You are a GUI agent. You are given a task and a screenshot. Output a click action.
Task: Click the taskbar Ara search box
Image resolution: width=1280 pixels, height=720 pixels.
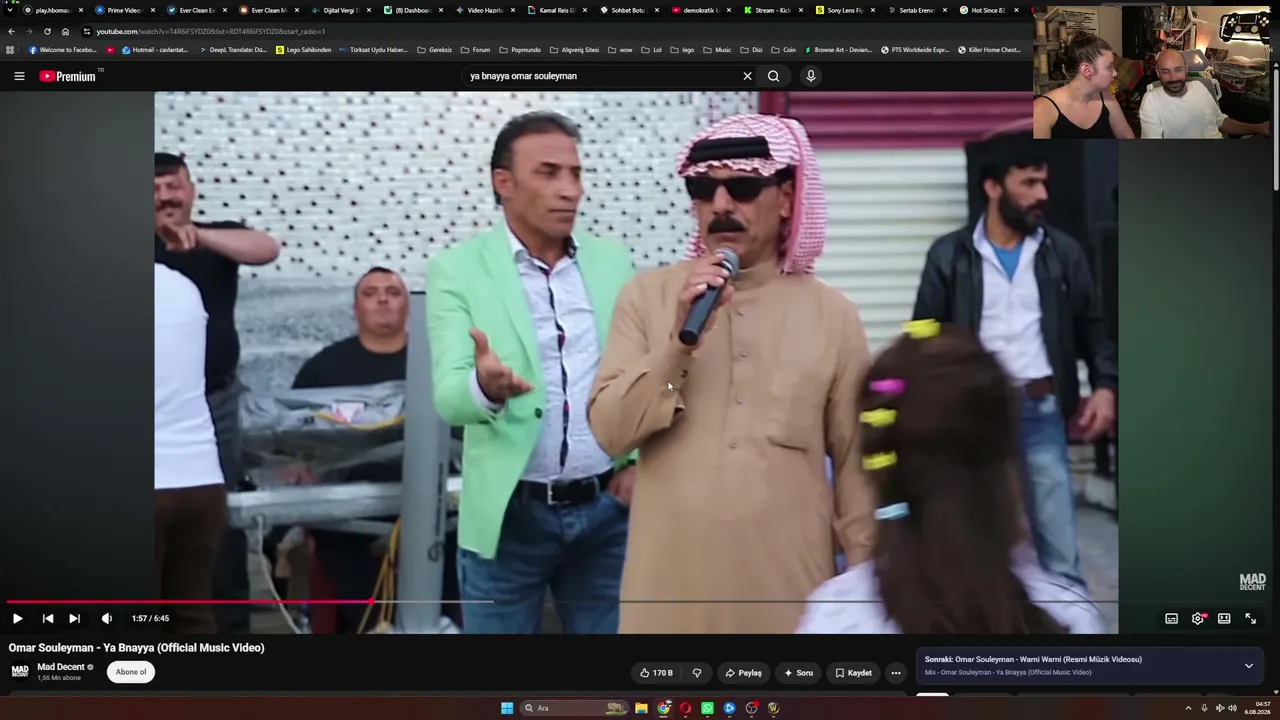pyautogui.click(x=574, y=708)
